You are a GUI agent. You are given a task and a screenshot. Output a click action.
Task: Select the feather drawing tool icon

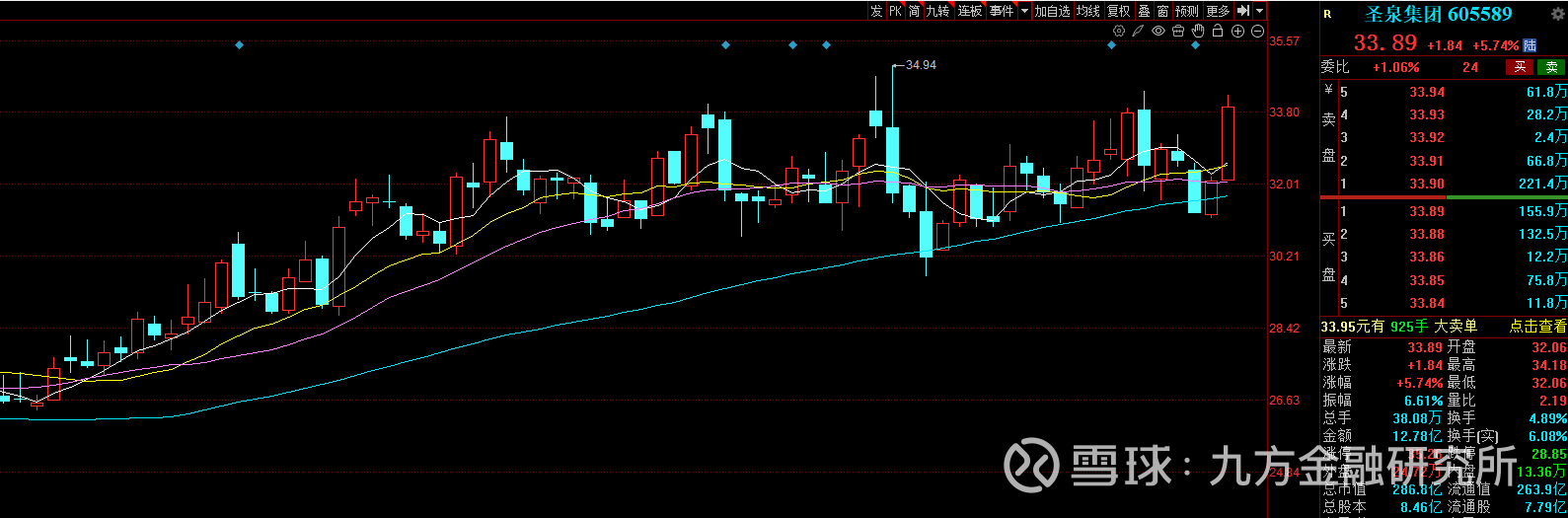coord(1138,32)
